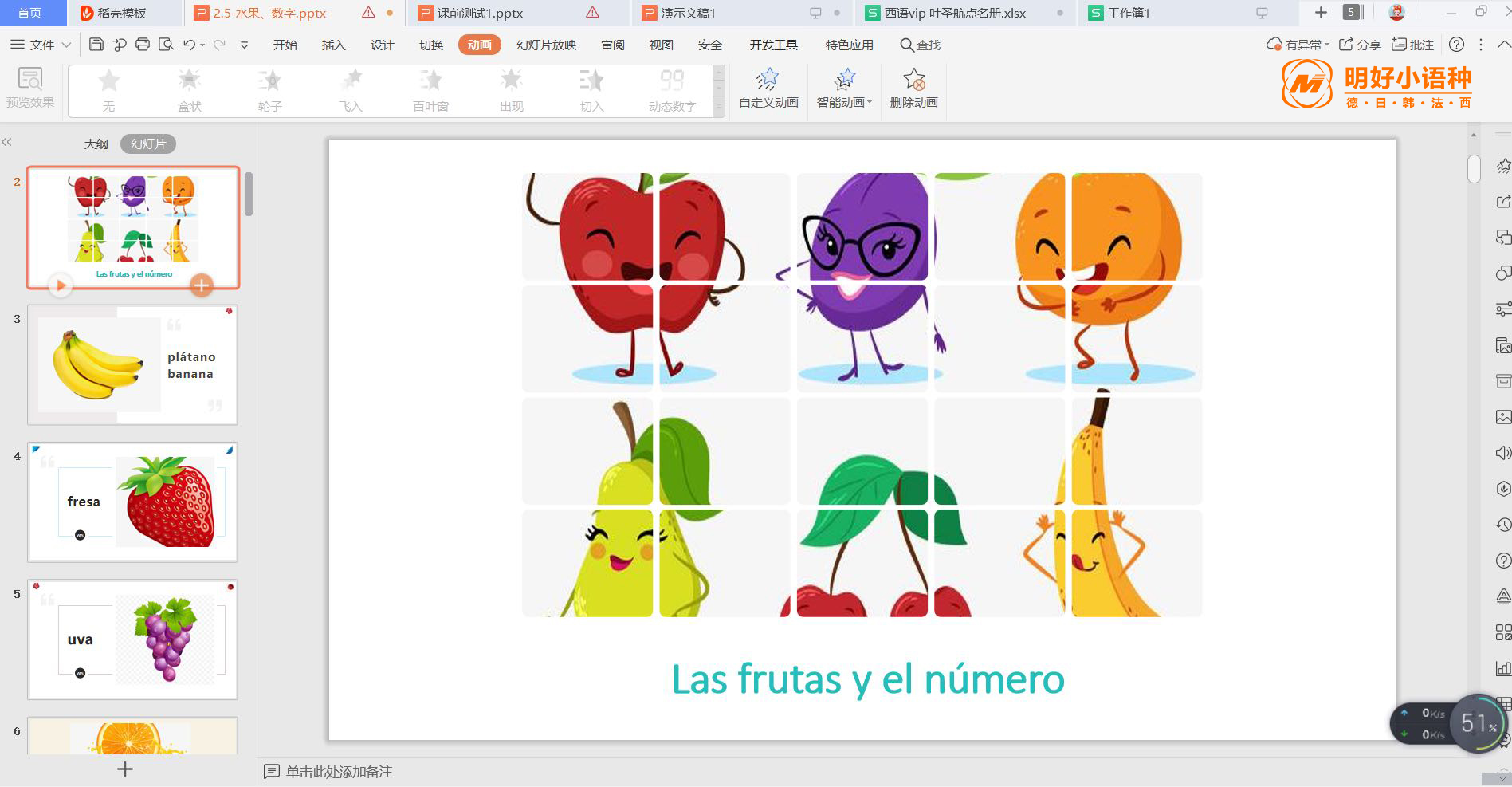Click the 删除动画 delete animation button

coord(913,88)
